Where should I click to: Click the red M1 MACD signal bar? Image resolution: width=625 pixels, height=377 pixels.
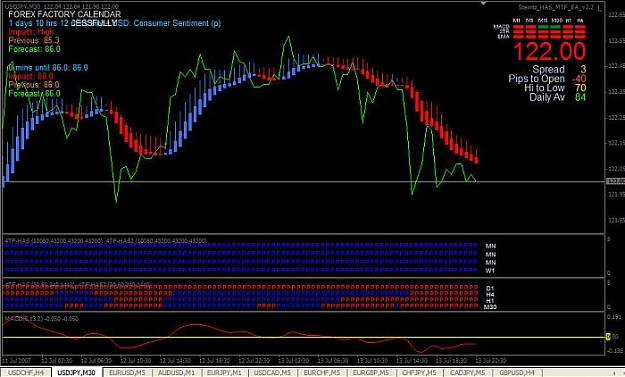[x=518, y=27]
